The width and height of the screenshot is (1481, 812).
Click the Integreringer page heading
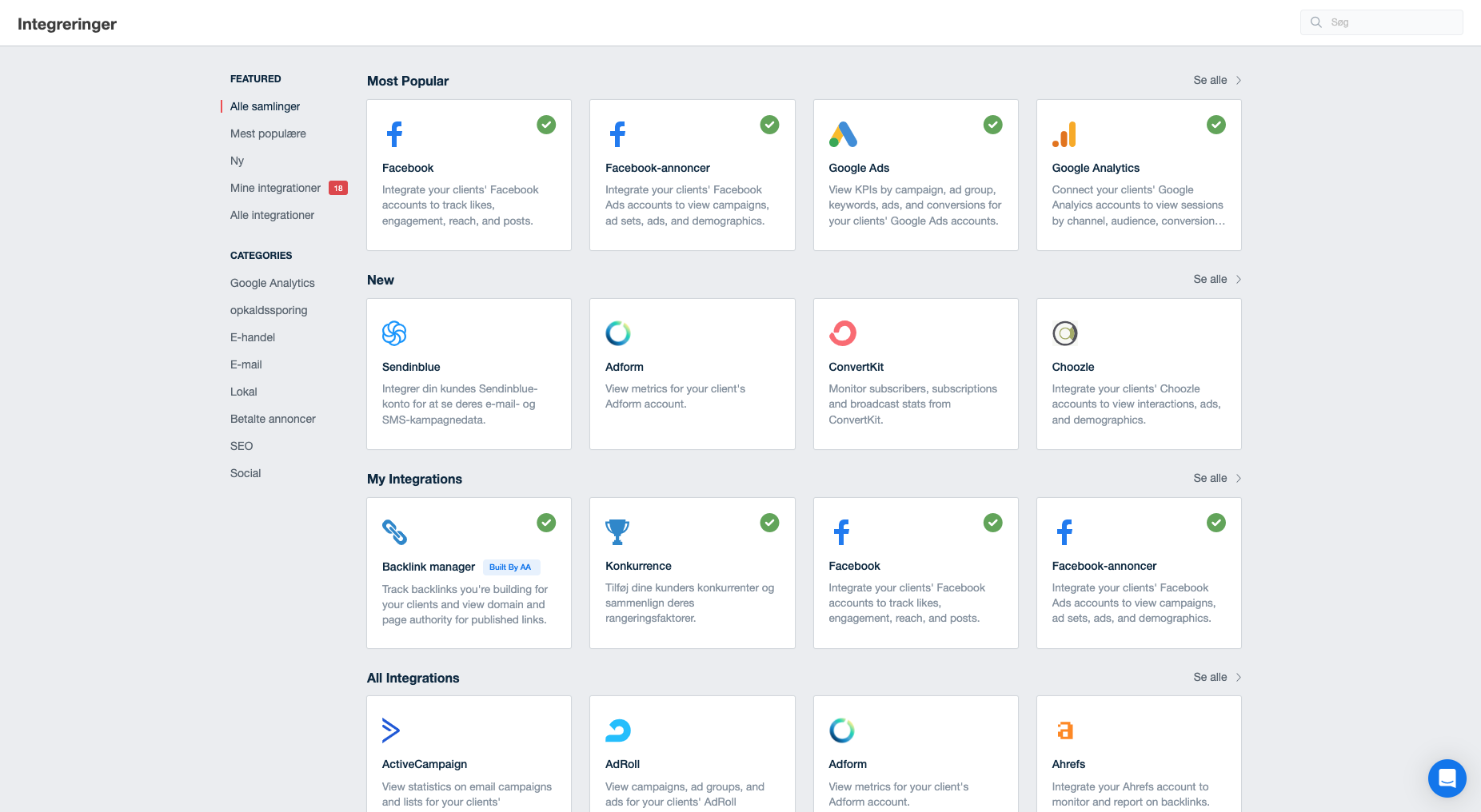coord(67,24)
